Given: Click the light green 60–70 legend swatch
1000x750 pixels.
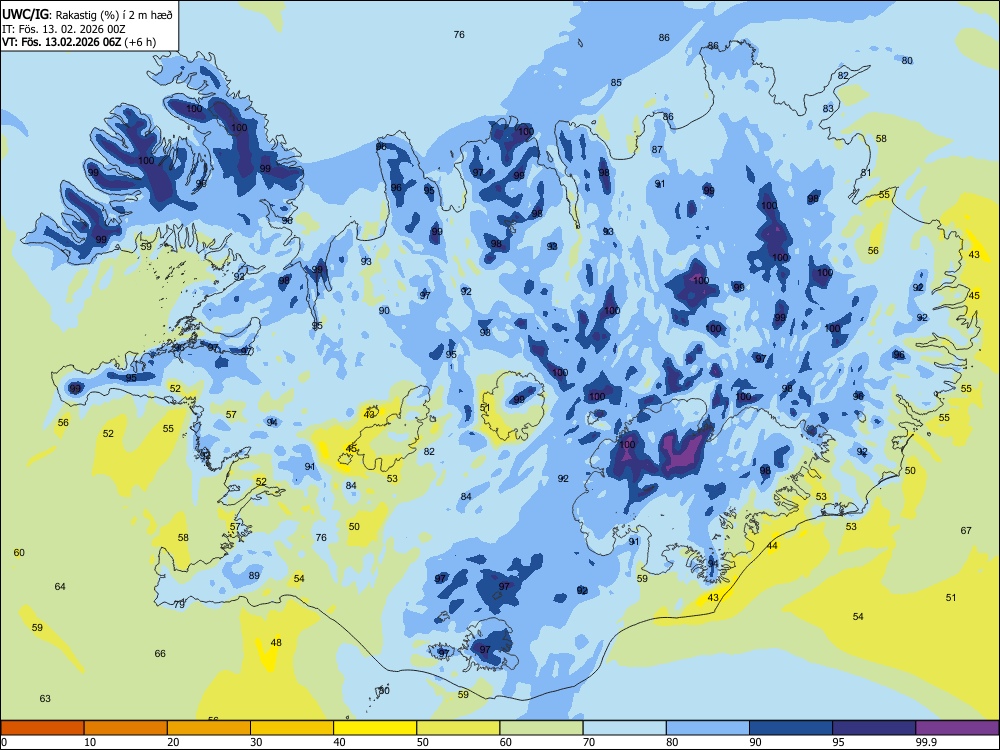Looking at the screenshot, I should coord(541,728).
